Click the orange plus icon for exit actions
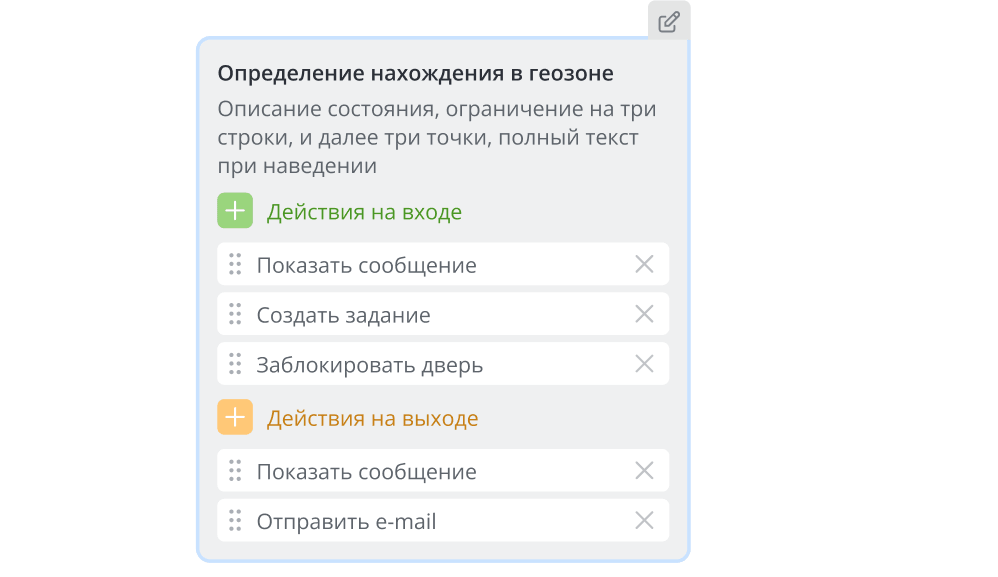Viewport: 998px width, 577px height. pos(234,417)
